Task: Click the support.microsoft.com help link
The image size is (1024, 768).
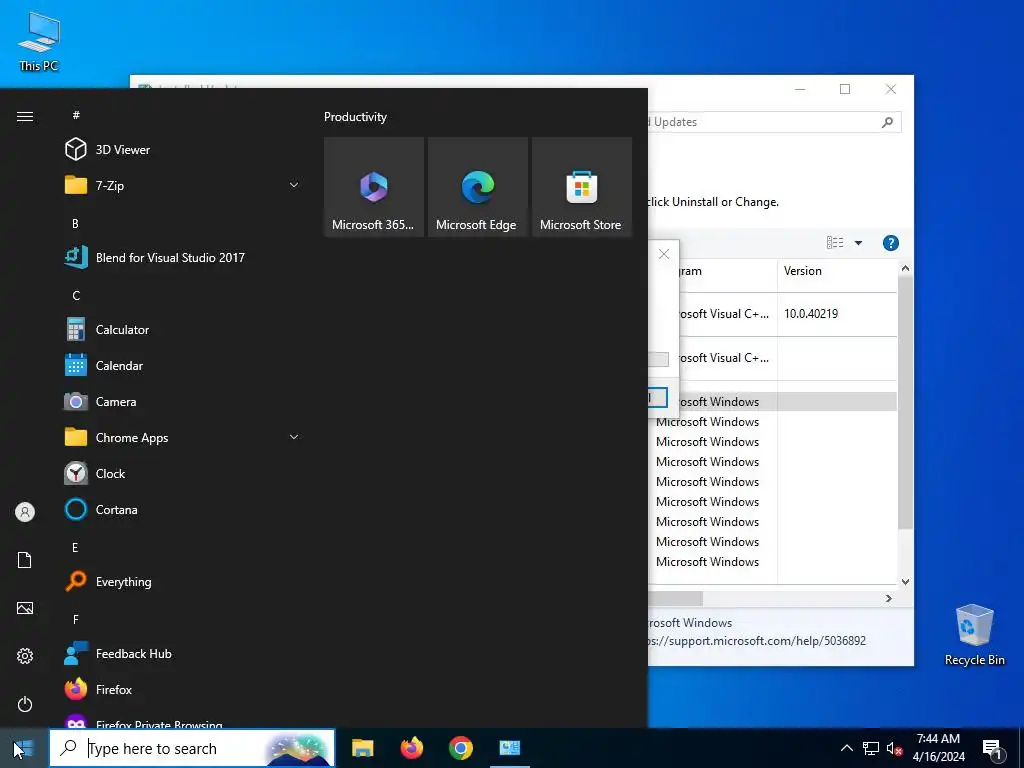Action: tap(757, 641)
